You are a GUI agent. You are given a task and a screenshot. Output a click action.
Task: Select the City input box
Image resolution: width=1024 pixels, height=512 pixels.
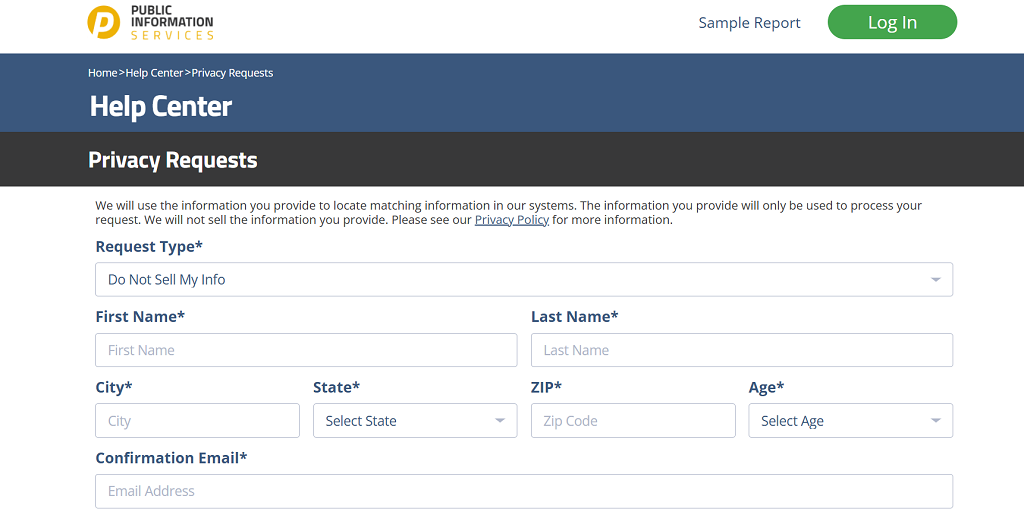tap(197, 421)
